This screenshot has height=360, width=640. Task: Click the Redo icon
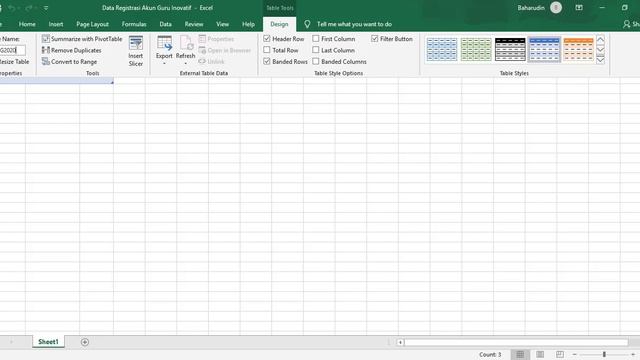[29, 8]
